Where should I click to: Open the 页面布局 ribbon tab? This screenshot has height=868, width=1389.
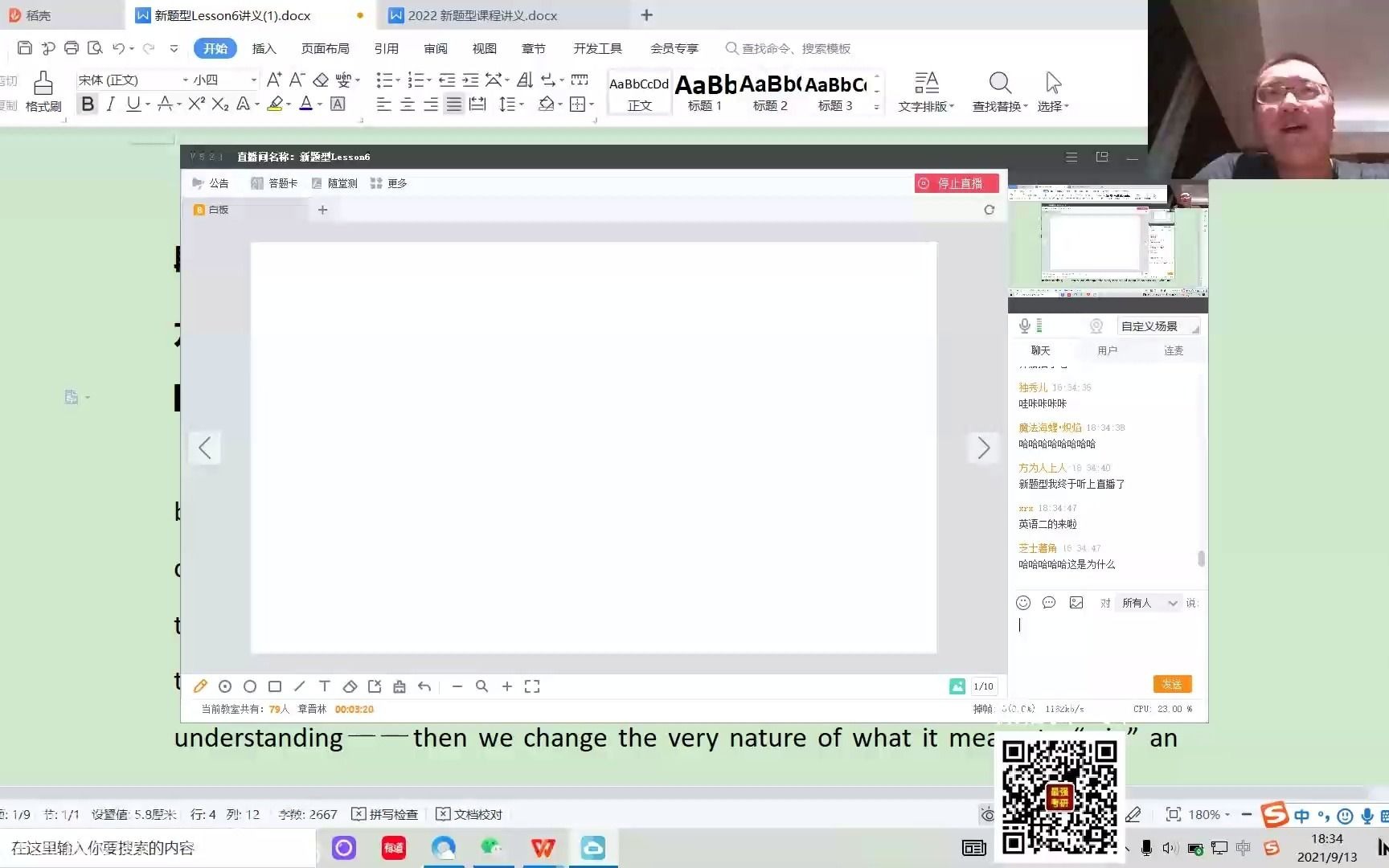click(325, 48)
